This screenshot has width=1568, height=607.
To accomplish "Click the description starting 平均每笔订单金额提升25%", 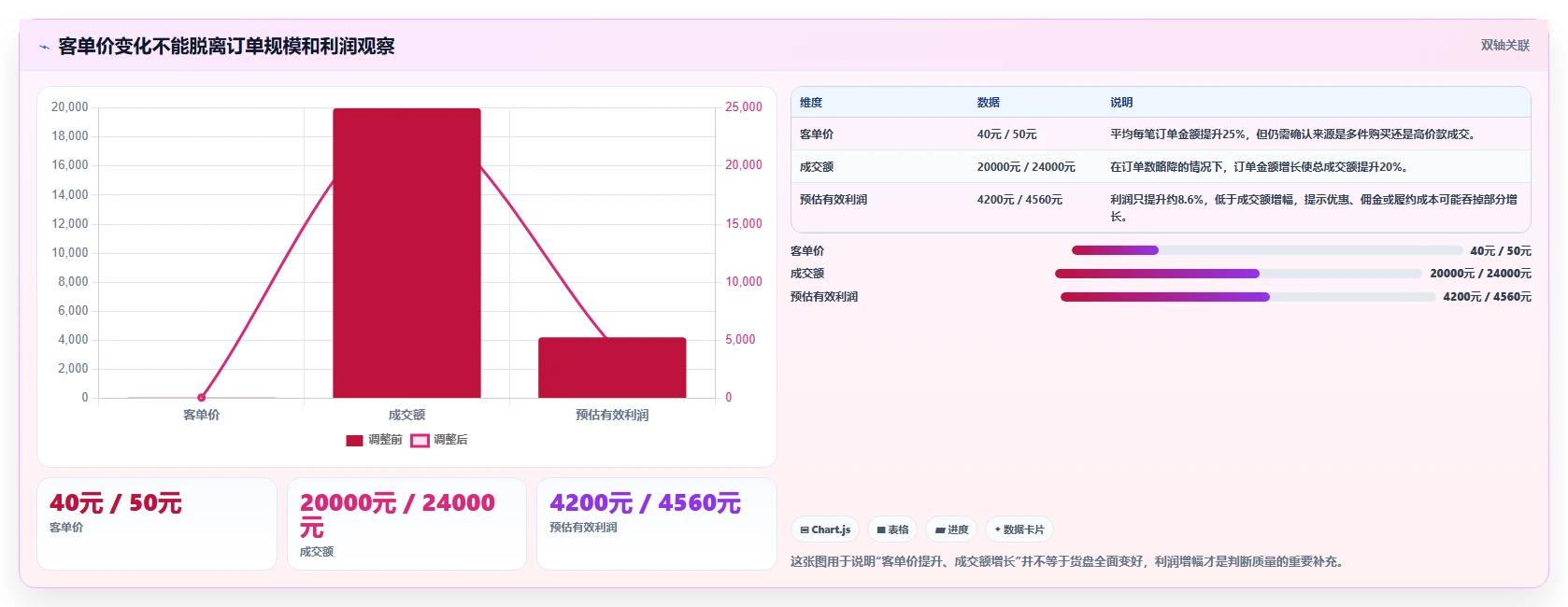I will coord(1294,134).
